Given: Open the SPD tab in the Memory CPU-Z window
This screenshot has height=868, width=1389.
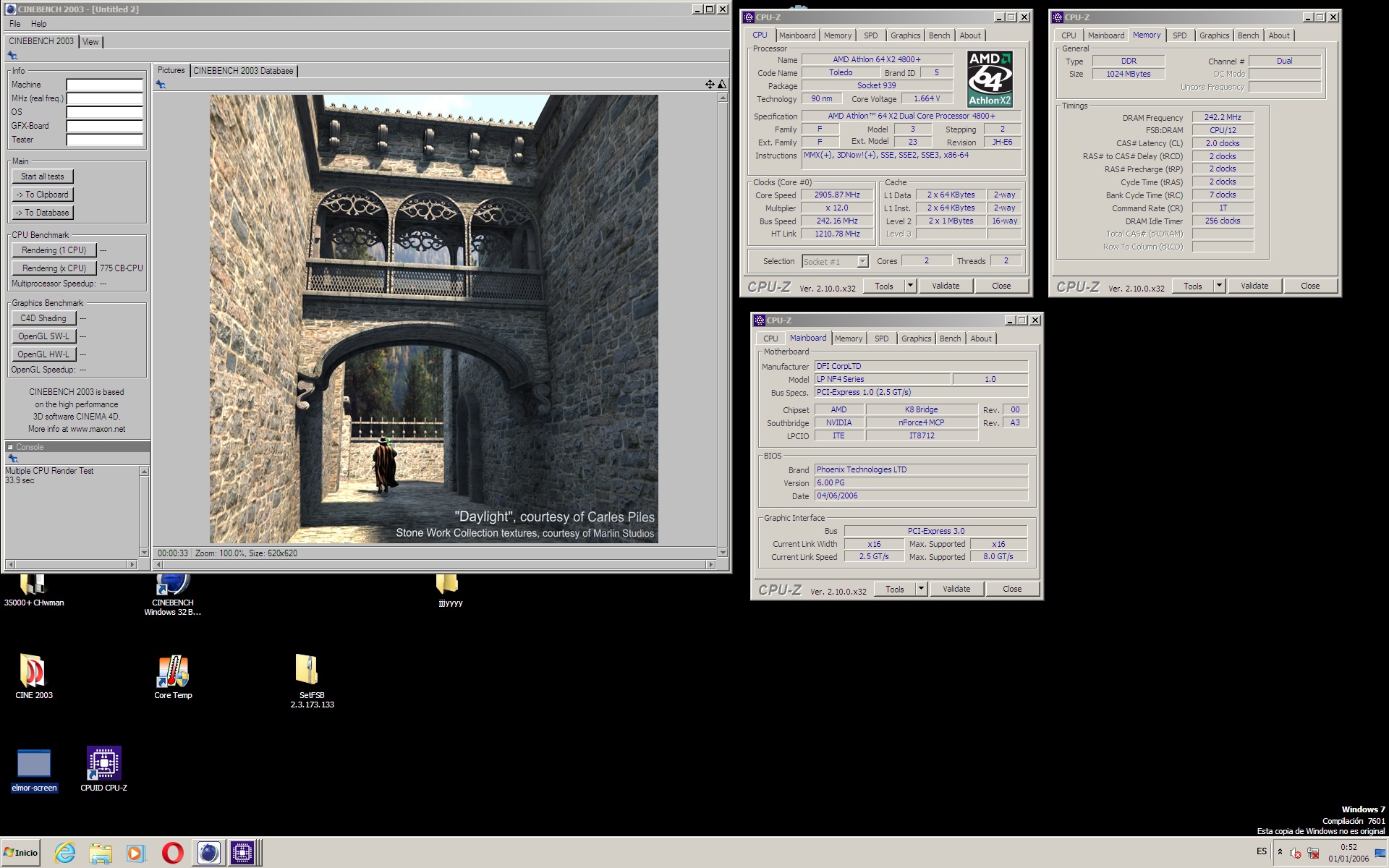Looking at the screenshot, I should [1179, 35].
